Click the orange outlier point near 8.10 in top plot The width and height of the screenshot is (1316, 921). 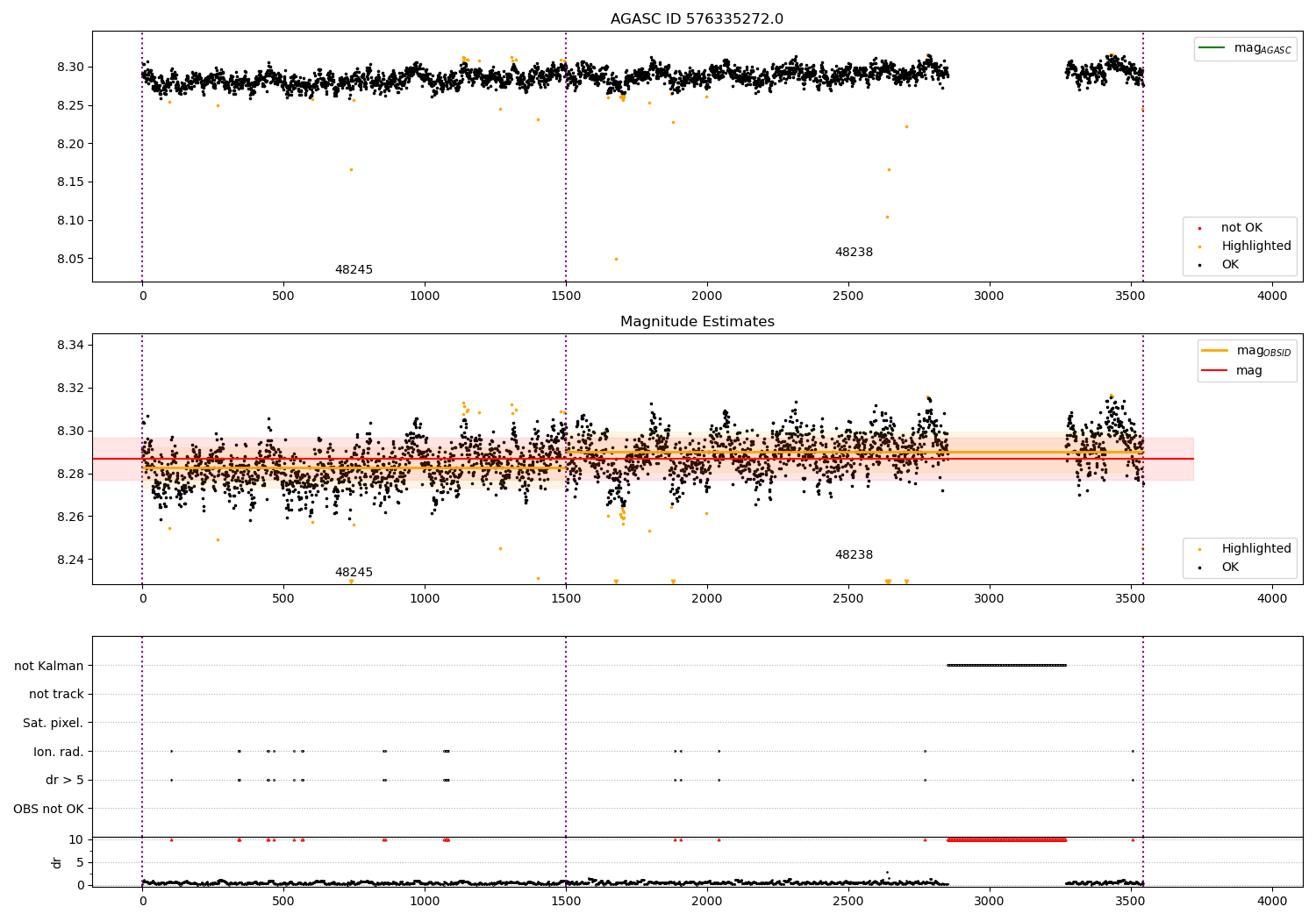click(887, 217)
